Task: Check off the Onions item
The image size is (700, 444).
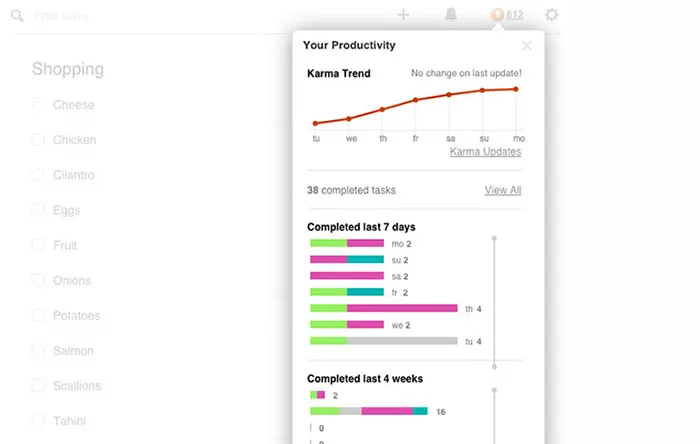Action: pyautogui.click(x=38, y=280)
